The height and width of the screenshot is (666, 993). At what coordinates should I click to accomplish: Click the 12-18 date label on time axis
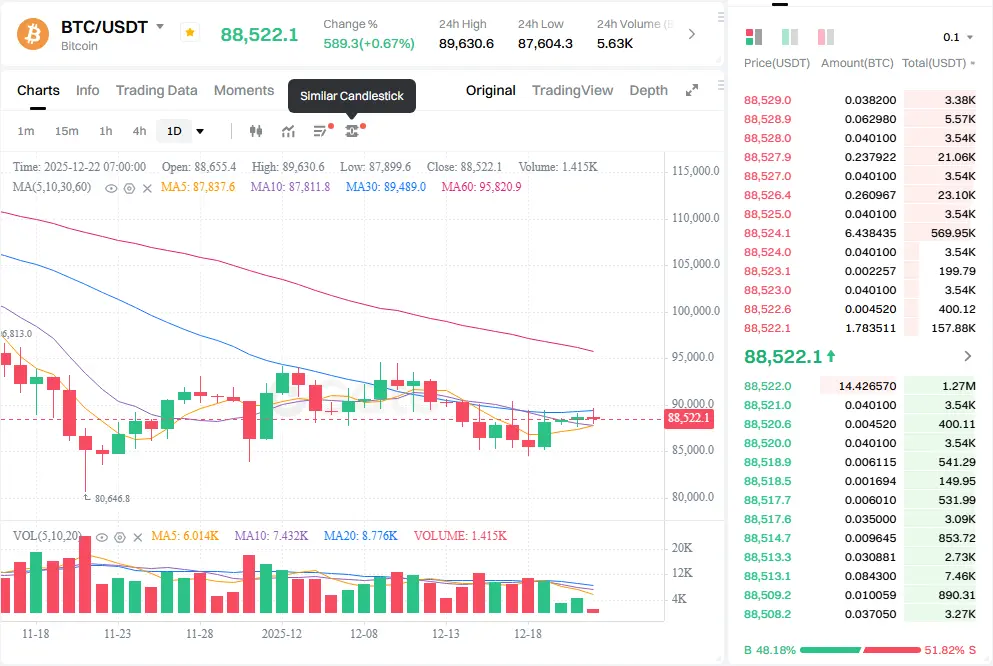(528, 634)
